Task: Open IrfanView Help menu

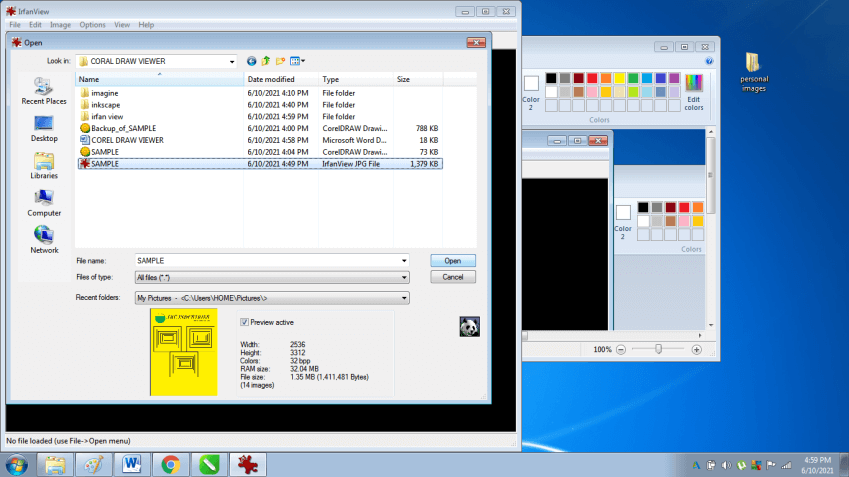Action: 146,25
